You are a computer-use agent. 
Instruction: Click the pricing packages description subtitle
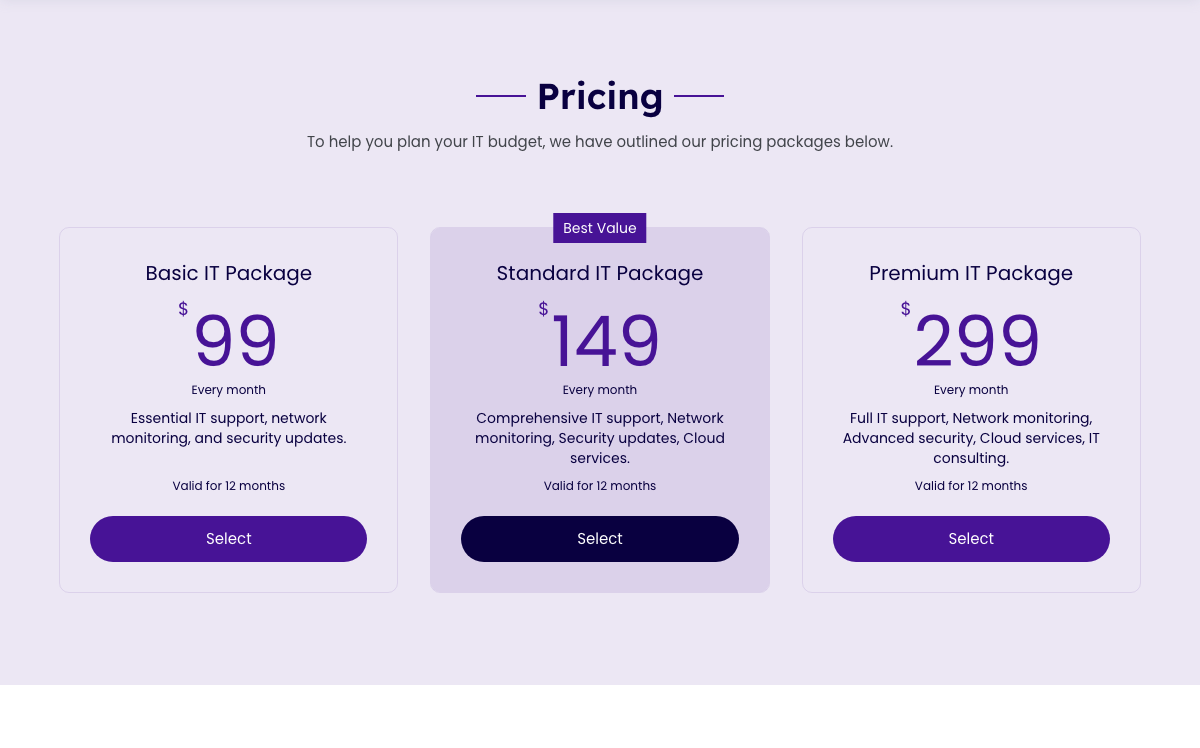599,141
